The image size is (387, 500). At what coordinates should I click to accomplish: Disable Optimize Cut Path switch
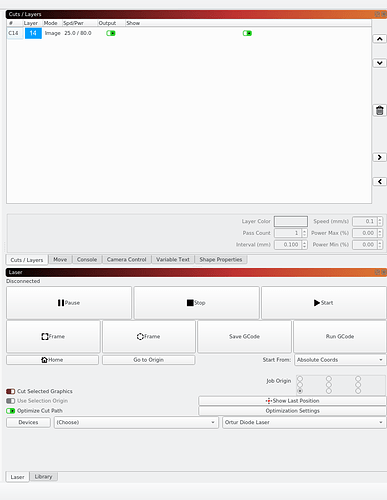pyautogui.click(x=11, y=411)
